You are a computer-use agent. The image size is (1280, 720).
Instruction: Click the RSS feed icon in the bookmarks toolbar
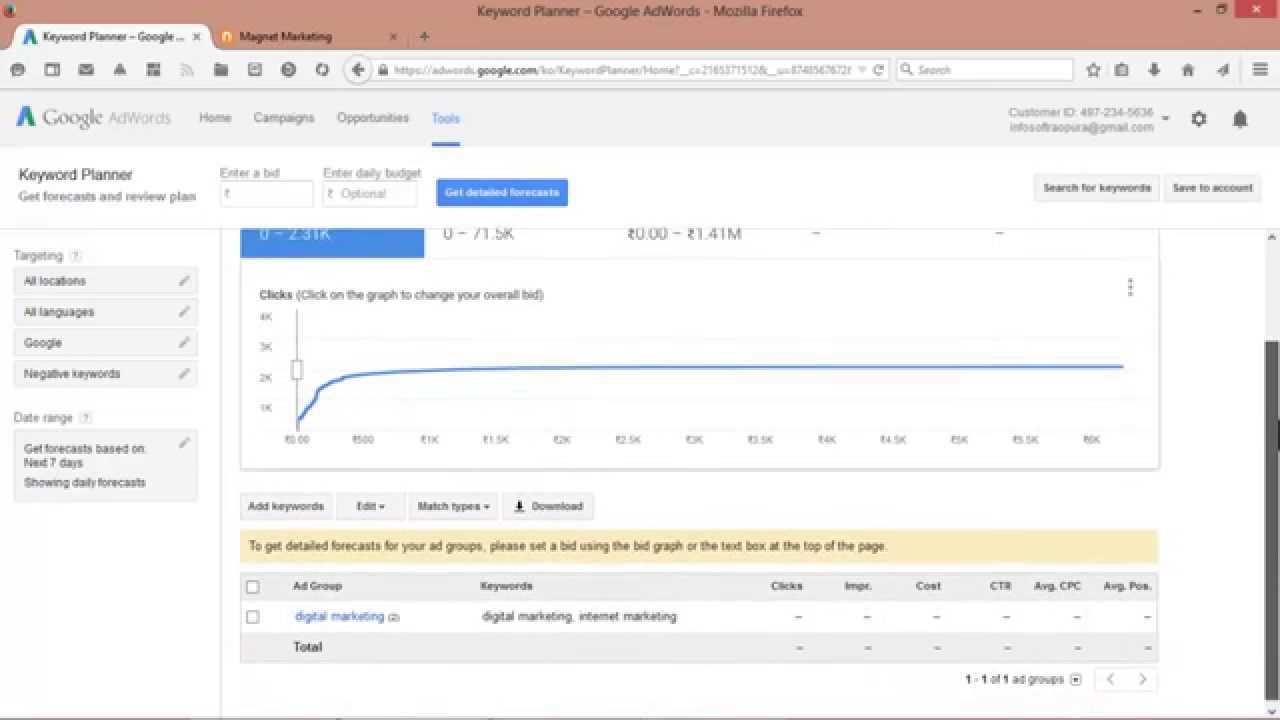pyautogui.click(x=187, y=70)
